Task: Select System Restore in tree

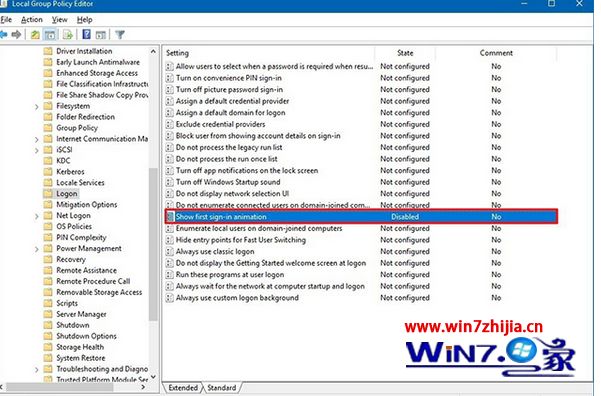Action: (x=80, y=358)
